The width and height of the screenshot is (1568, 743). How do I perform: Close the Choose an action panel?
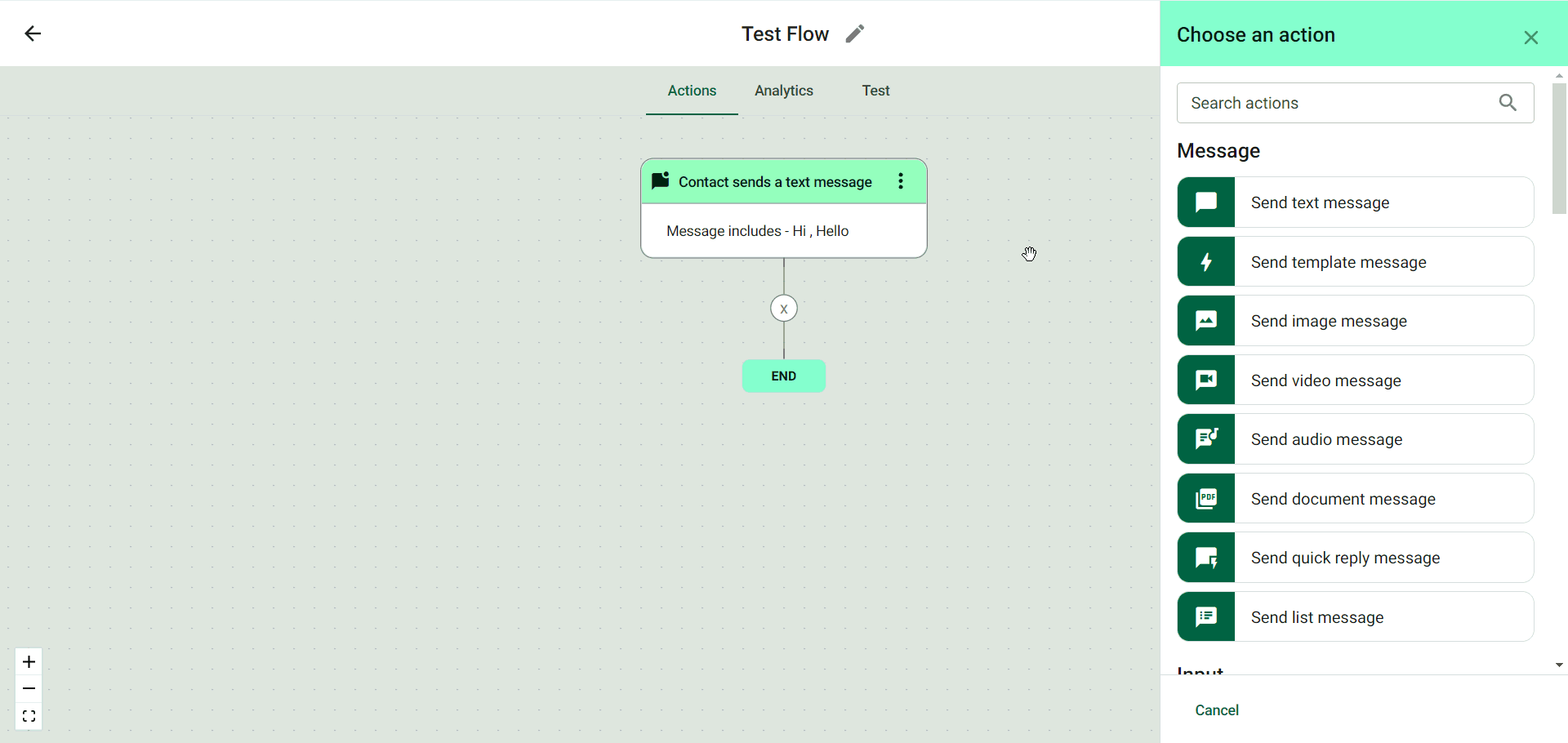[1530, 38]
